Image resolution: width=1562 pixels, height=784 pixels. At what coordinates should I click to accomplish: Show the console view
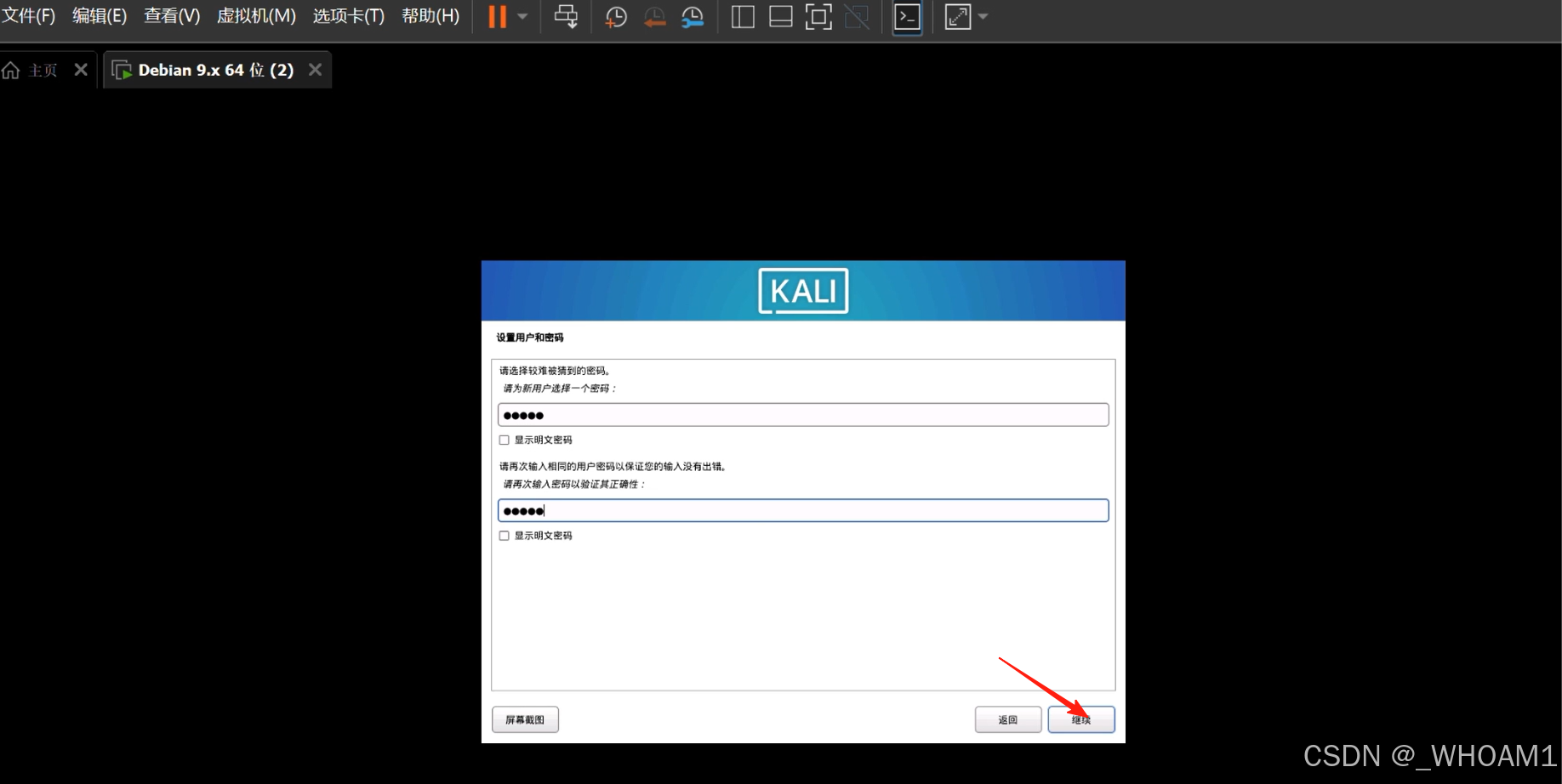(907, 17)
